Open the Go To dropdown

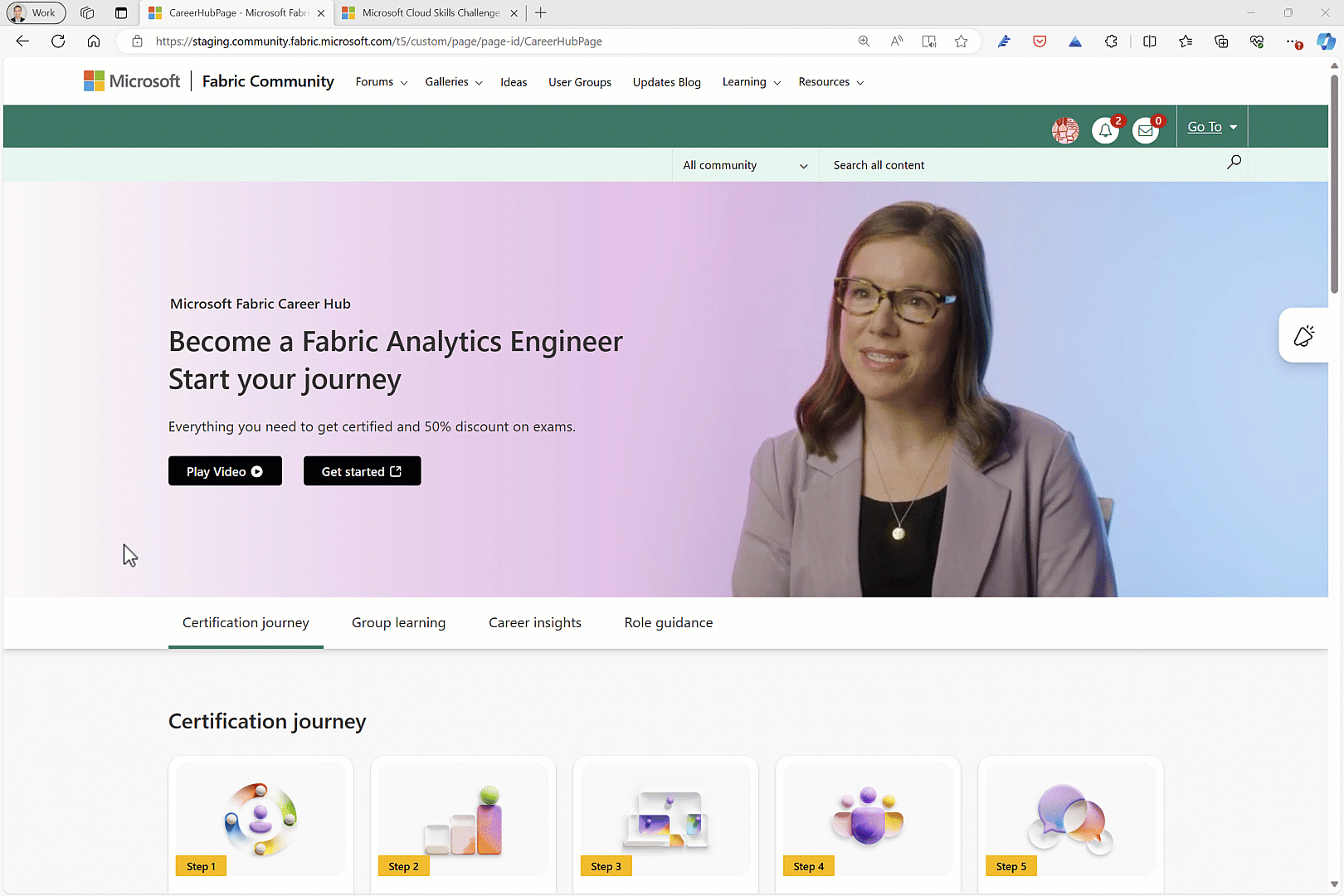pyautogui.click(x=1212, y=127)
